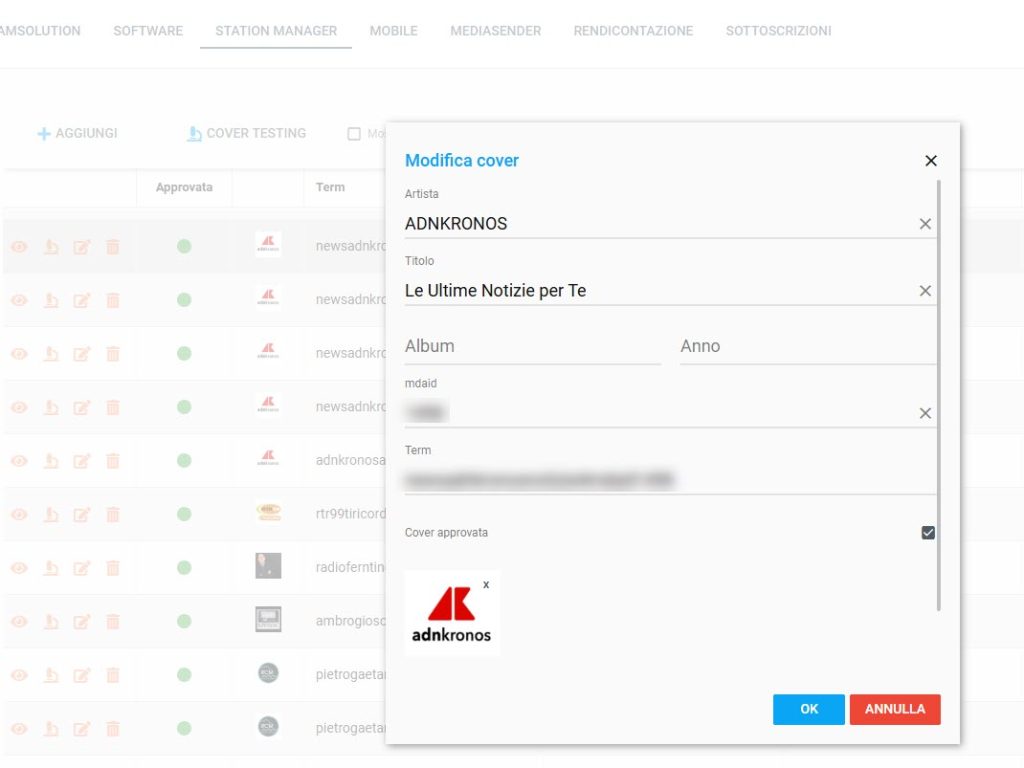This screenshot has width=1024, height=768.
Task: Click the cover testing icon in ambrogiosc row
Action: point(51,622)
